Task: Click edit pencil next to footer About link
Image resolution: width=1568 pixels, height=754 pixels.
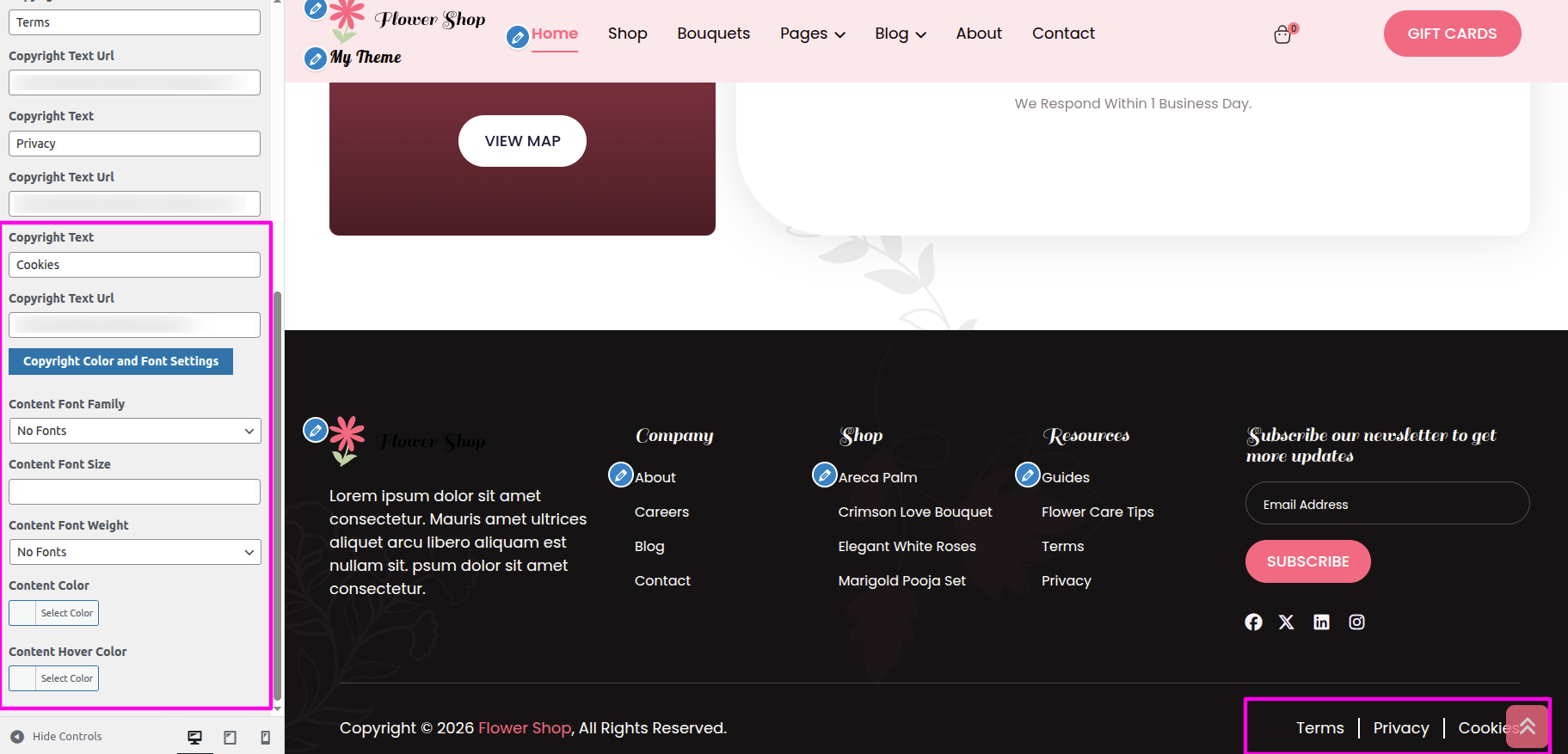Action: pos(620,475)
